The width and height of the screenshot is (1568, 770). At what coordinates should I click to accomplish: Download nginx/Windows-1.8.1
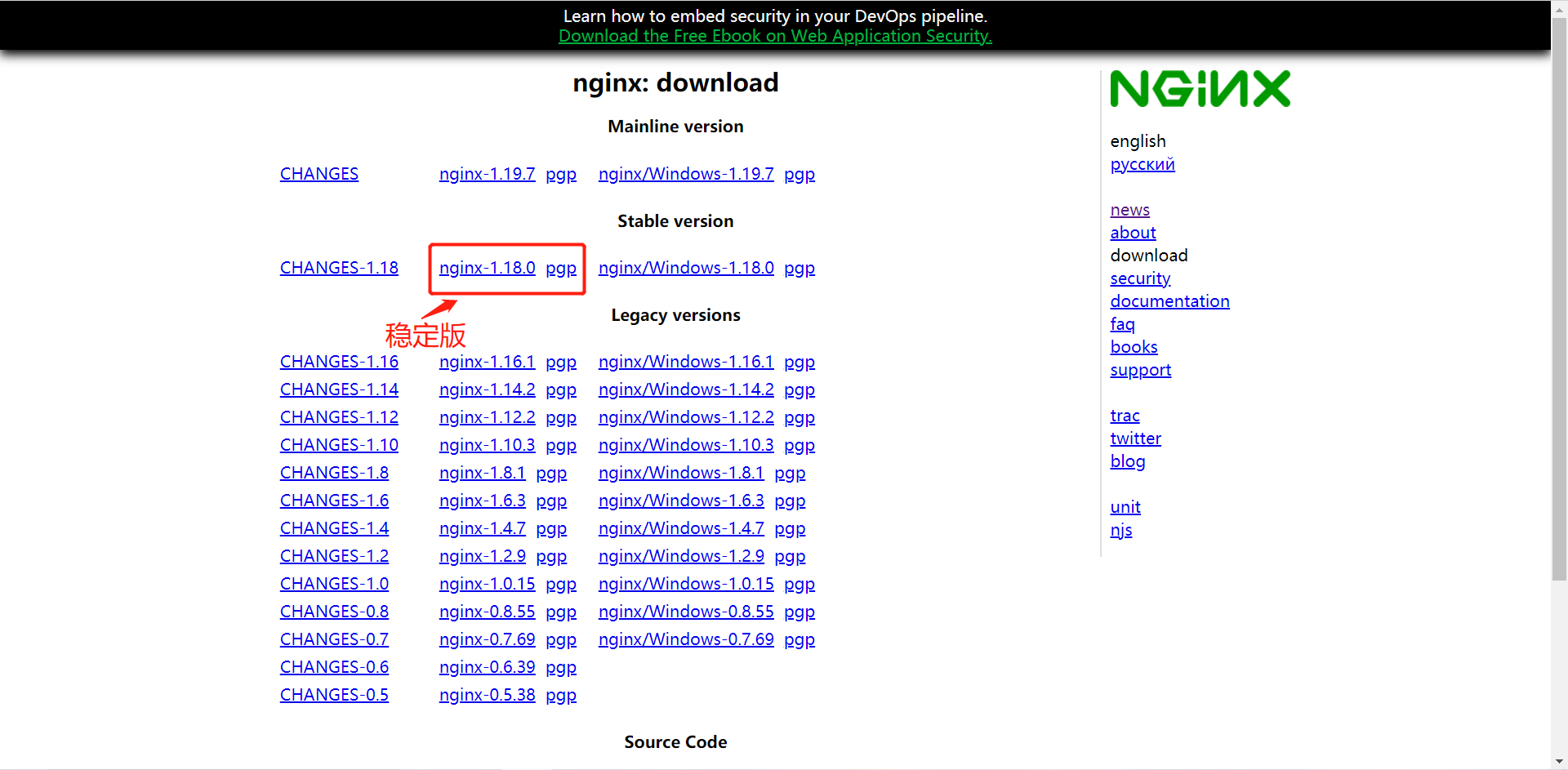pos(681,473)
